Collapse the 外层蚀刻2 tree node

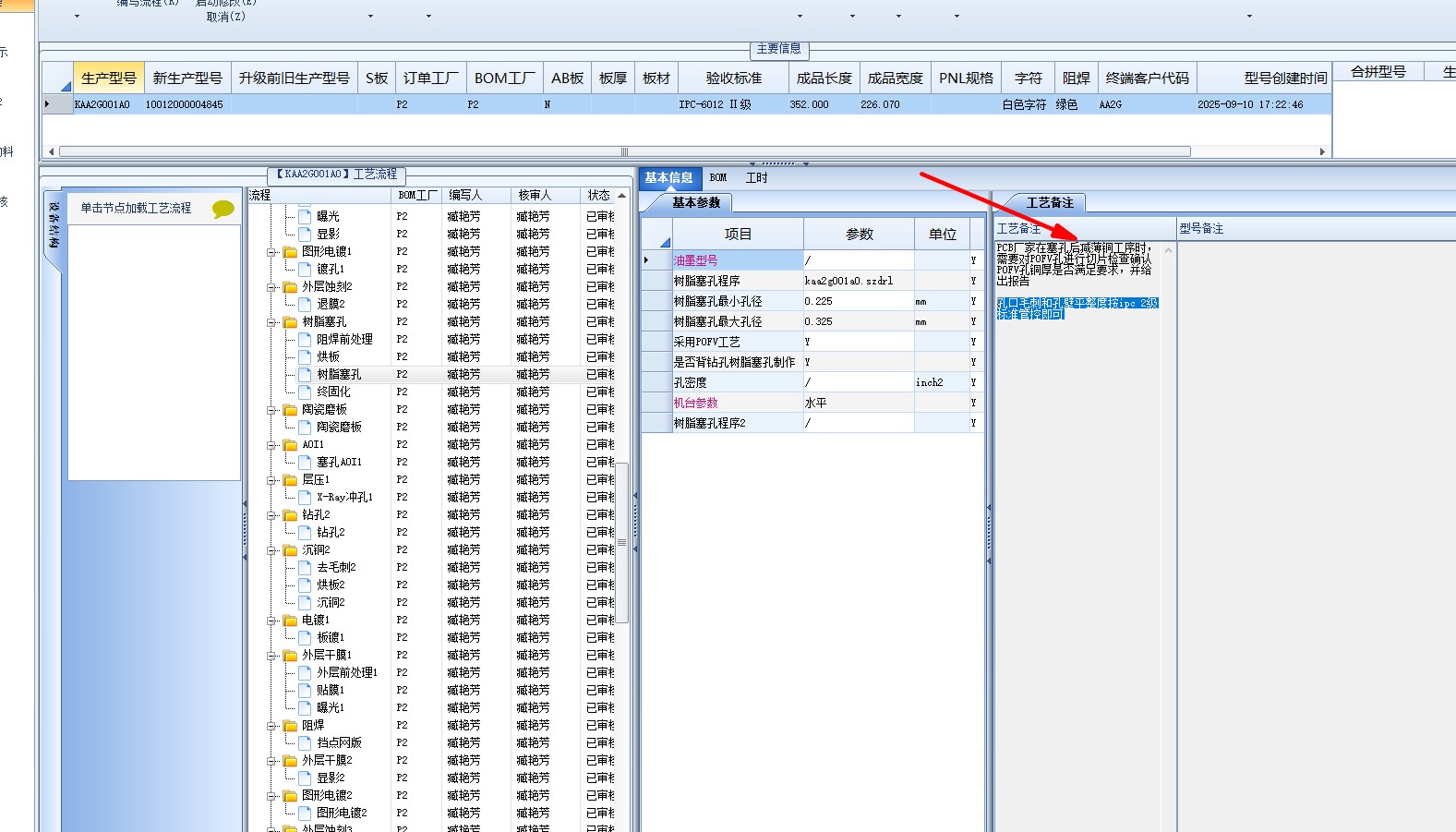coord(272,286)
